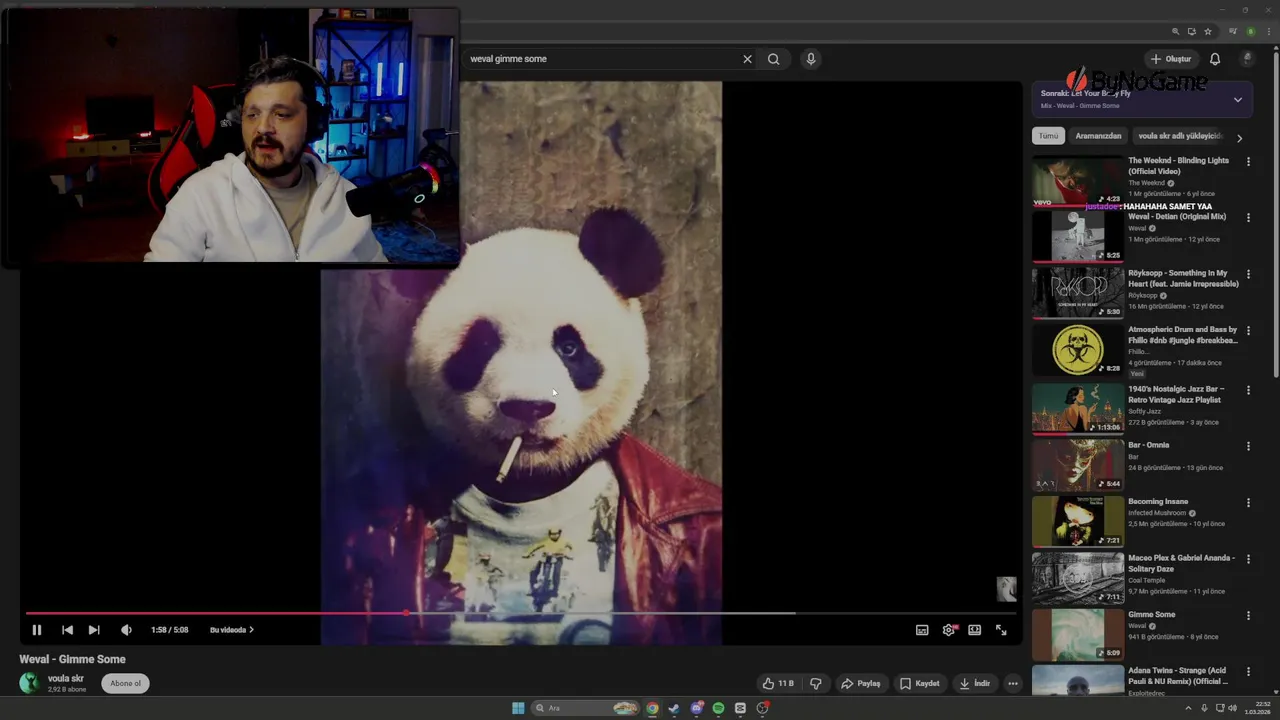Open the Chrome zoom magnifier icon
Viewport: 1280px width, 720px height.
pos(1175,31)
